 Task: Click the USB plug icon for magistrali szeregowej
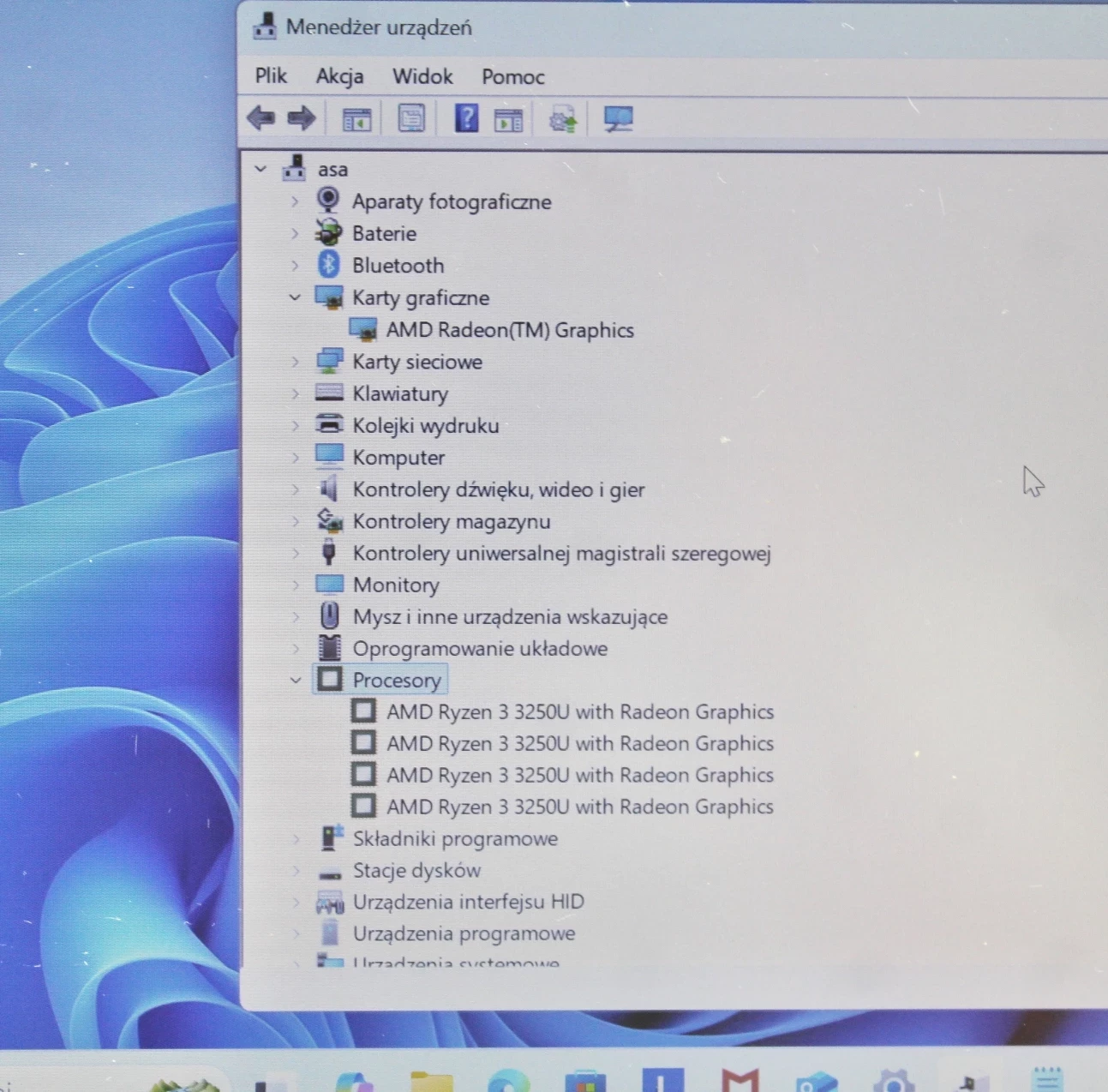point(328,552)
